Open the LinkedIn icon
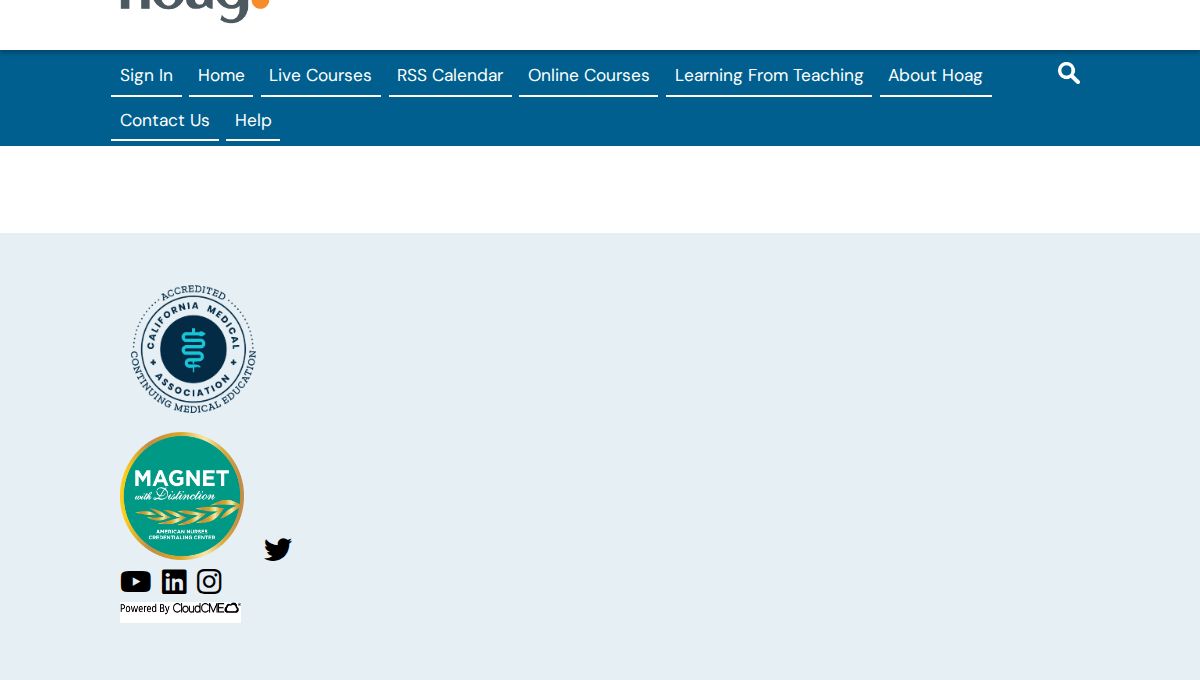Image resolution: width=1200 pixels, height=680 pixels. coord(174,582)
